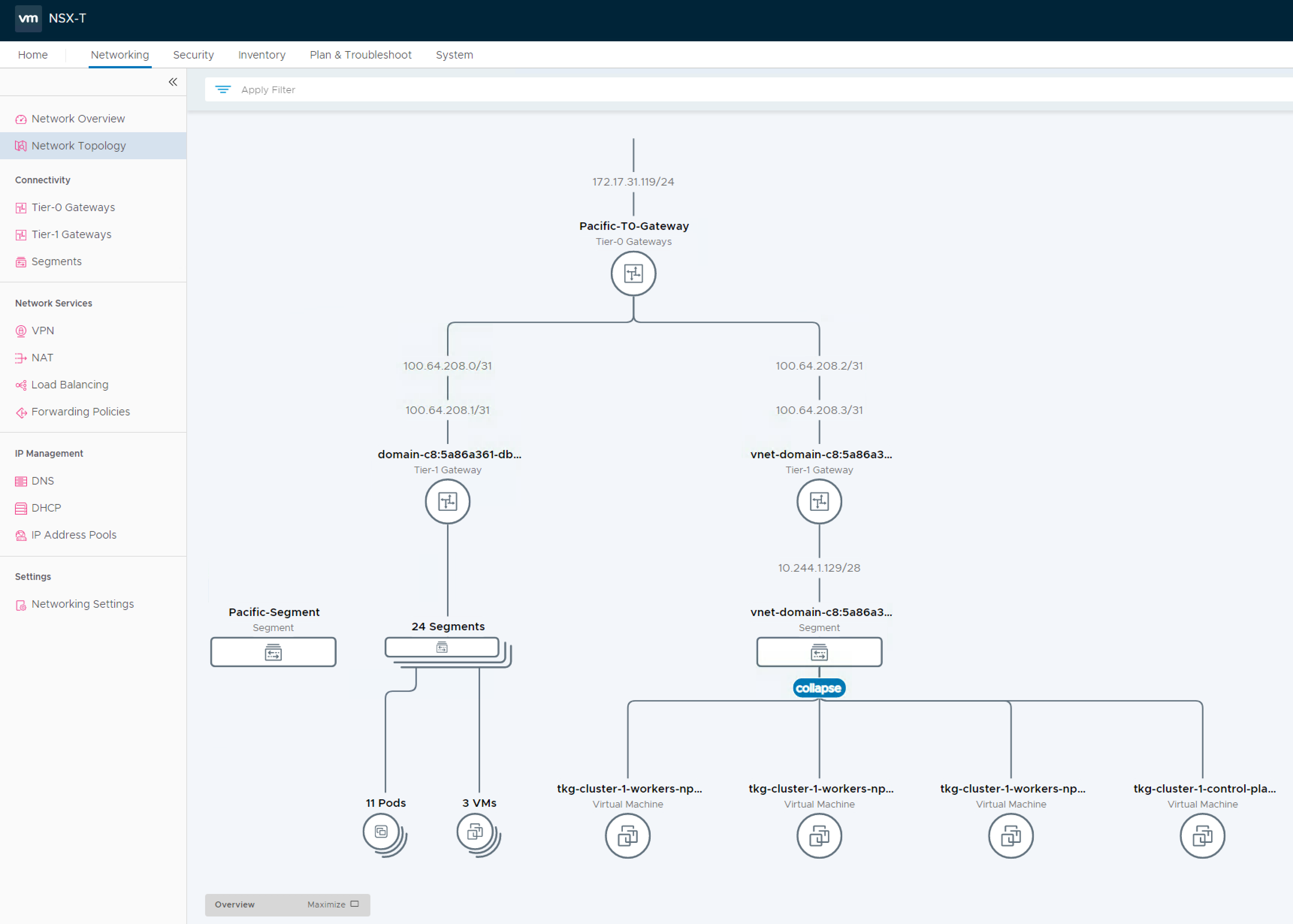Image resolution: width=1293 pixels, height=924 pixels.
Task: Open the Plan & Troubleshoot tab
Action: 360,54
